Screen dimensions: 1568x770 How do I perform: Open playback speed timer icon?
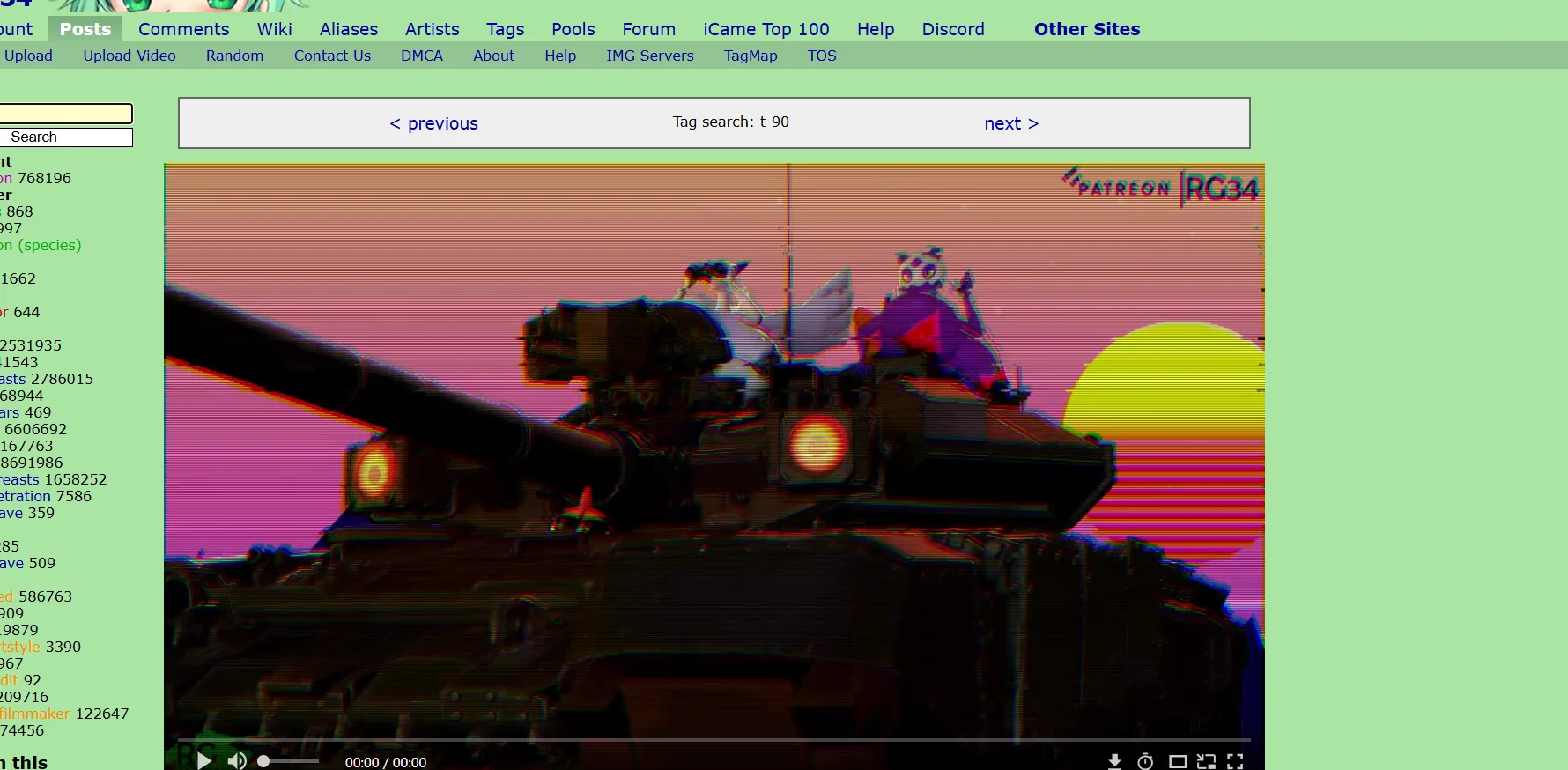click(1145, 761)
